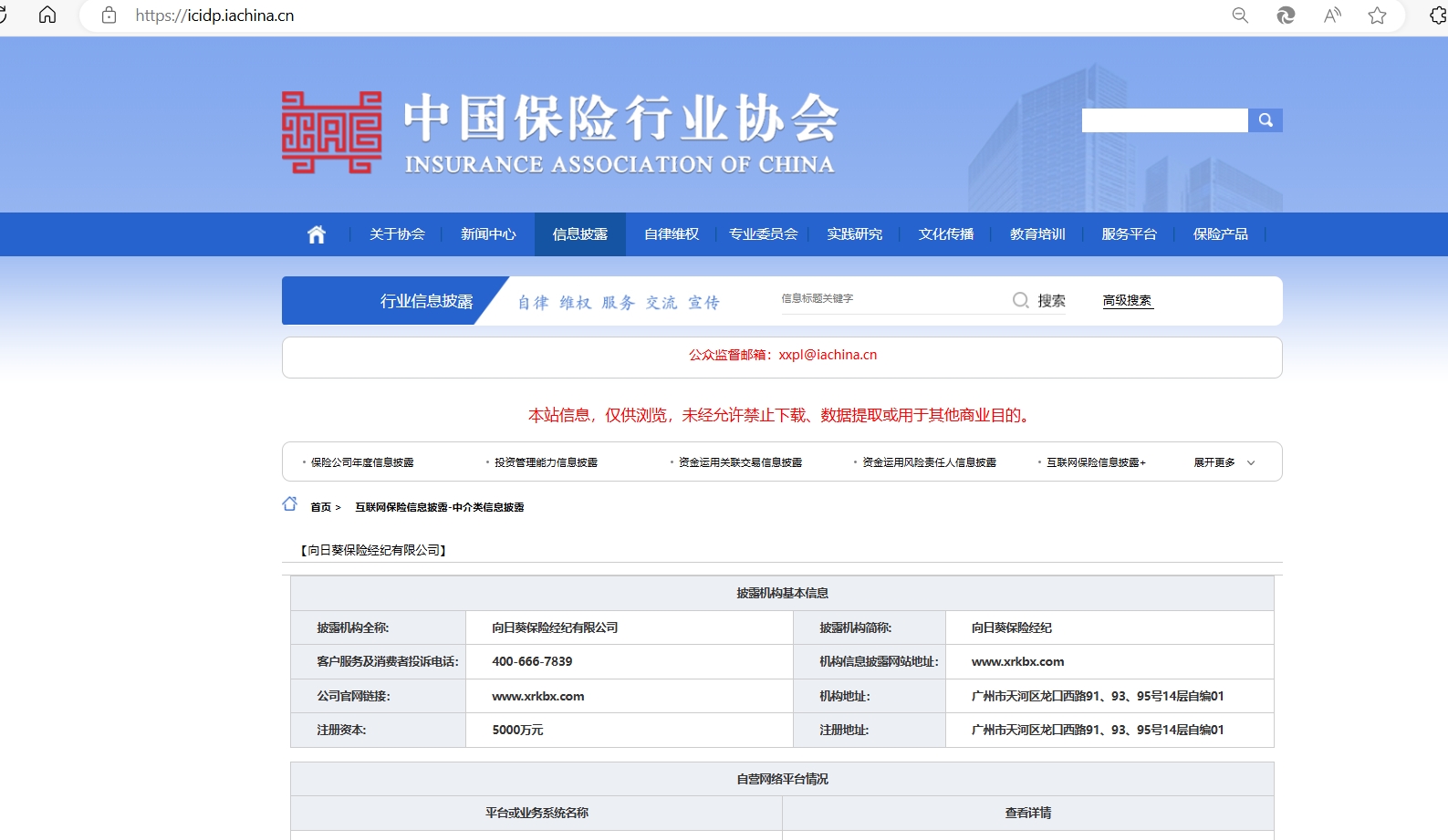Click the 平台或业务系统名称 column header

536,813
